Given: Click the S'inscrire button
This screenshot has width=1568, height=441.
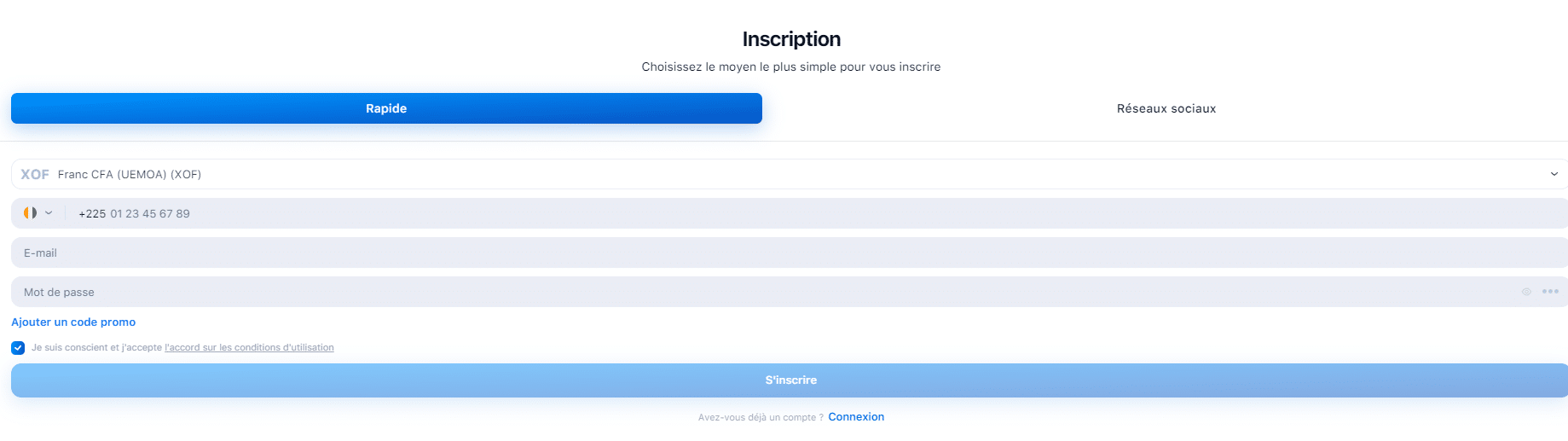Looking at the screenshot, I should pos(790,380).
